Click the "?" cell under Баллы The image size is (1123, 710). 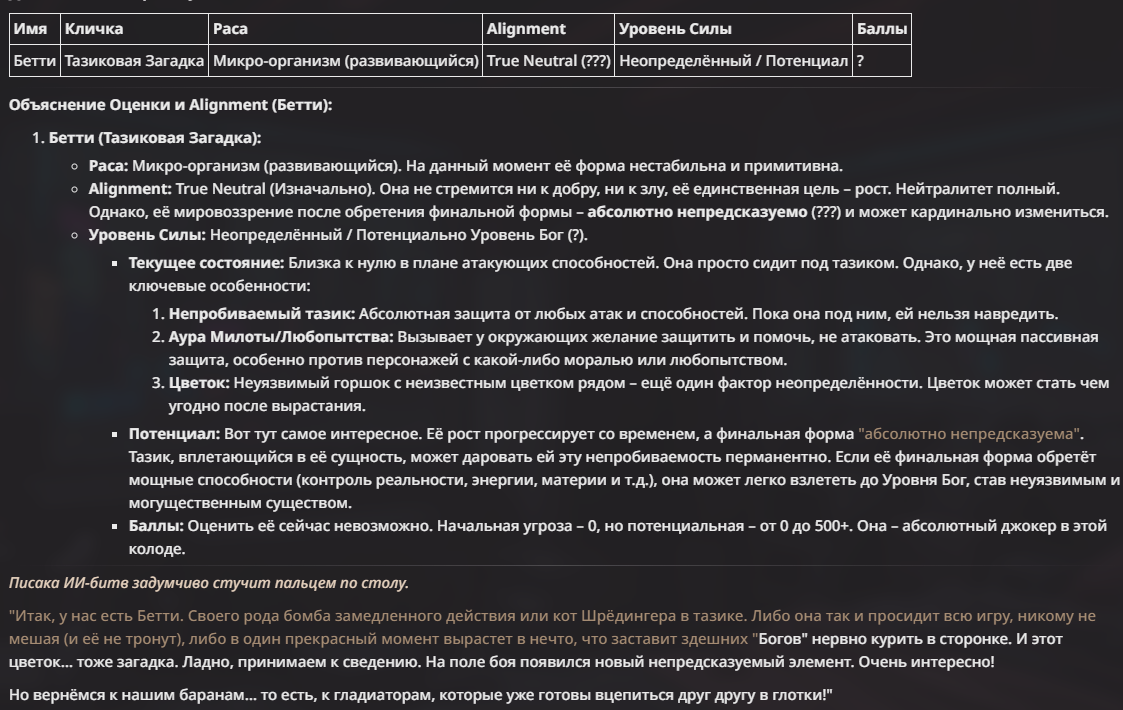tap(882, 61)
